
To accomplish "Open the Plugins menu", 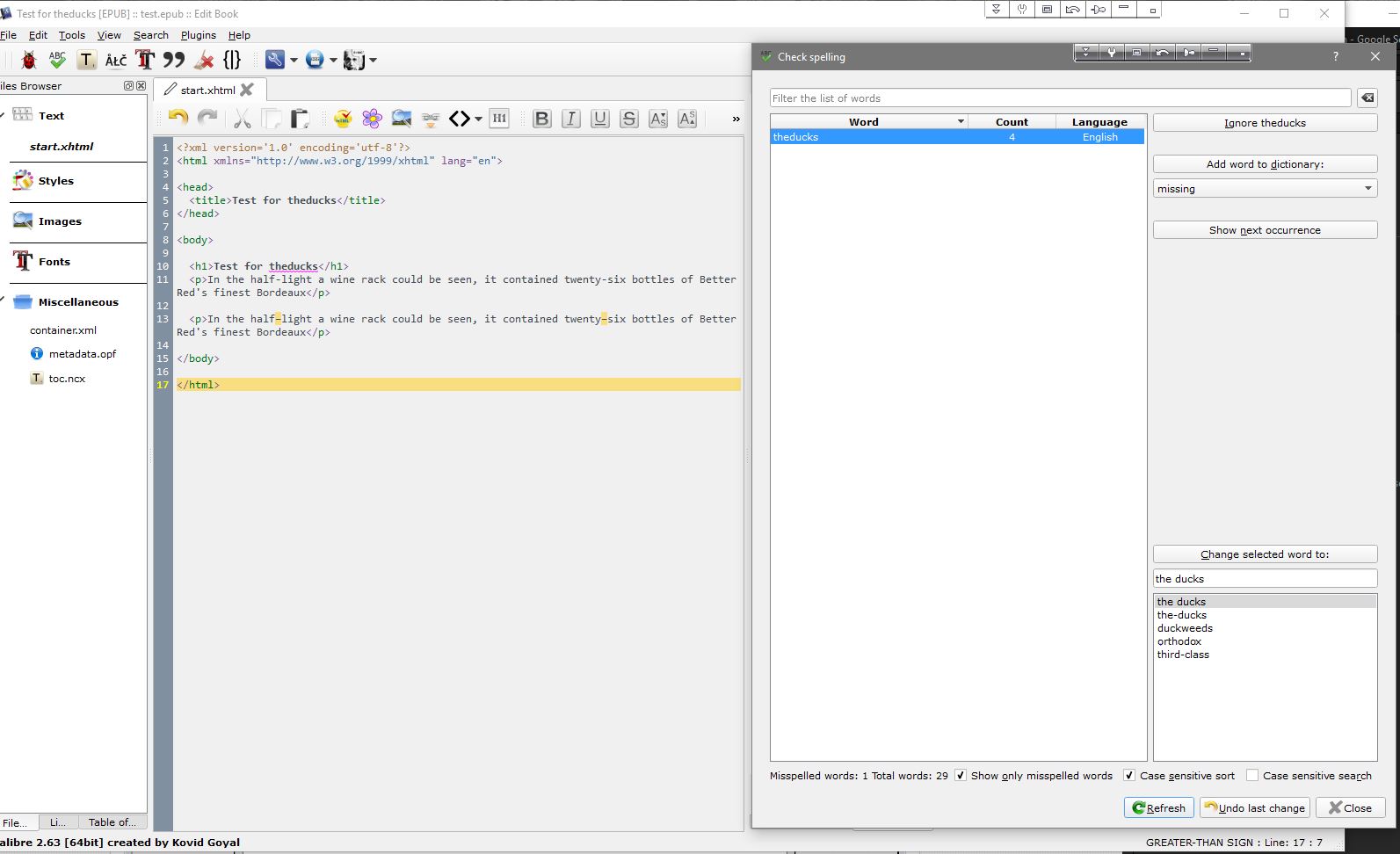I will tap(198, 35).
